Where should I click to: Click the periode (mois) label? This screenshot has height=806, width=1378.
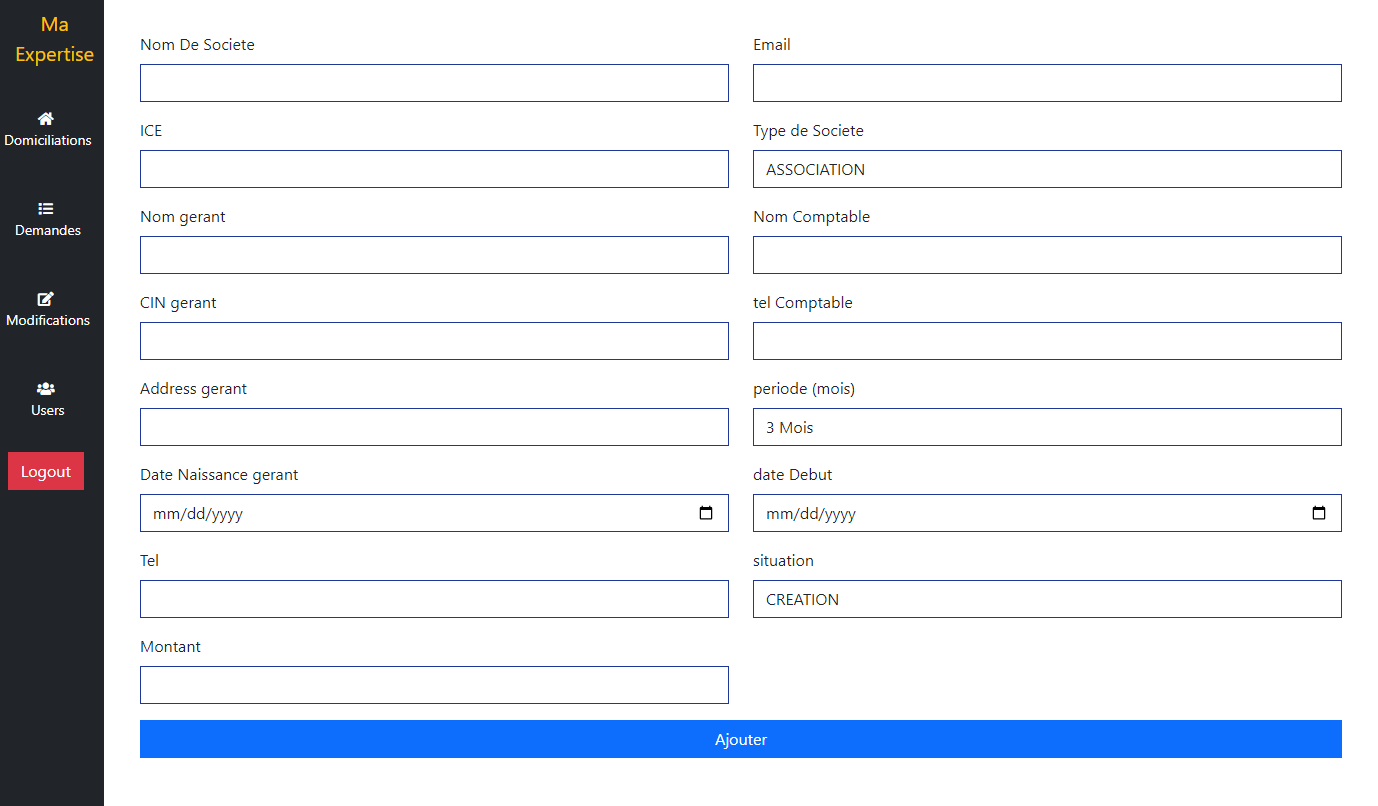(804, 389)
